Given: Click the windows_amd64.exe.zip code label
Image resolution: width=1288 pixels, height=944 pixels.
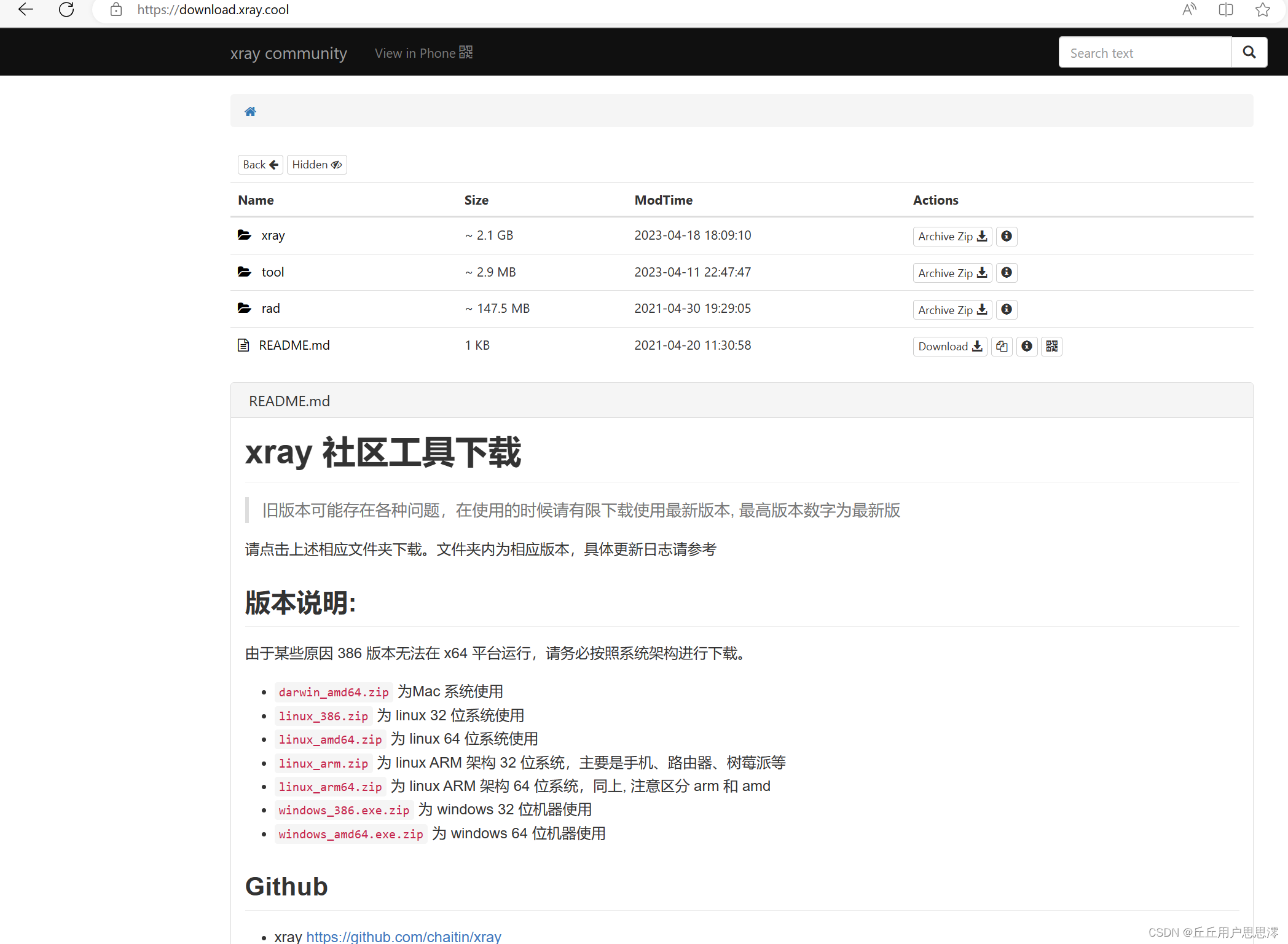Looking at the screenshot, I should pos(351,834).
